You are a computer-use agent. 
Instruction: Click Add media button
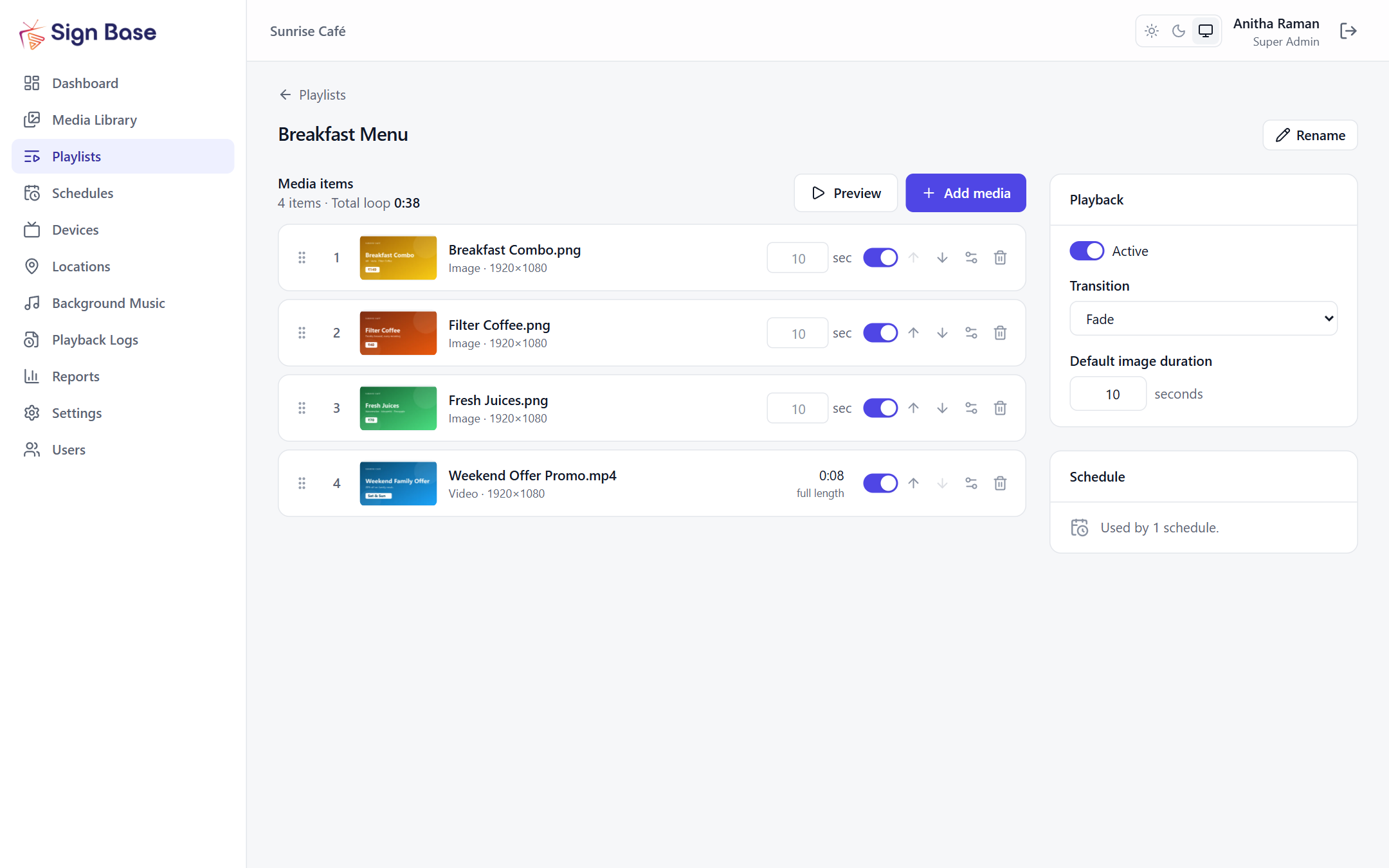point(966,193)
